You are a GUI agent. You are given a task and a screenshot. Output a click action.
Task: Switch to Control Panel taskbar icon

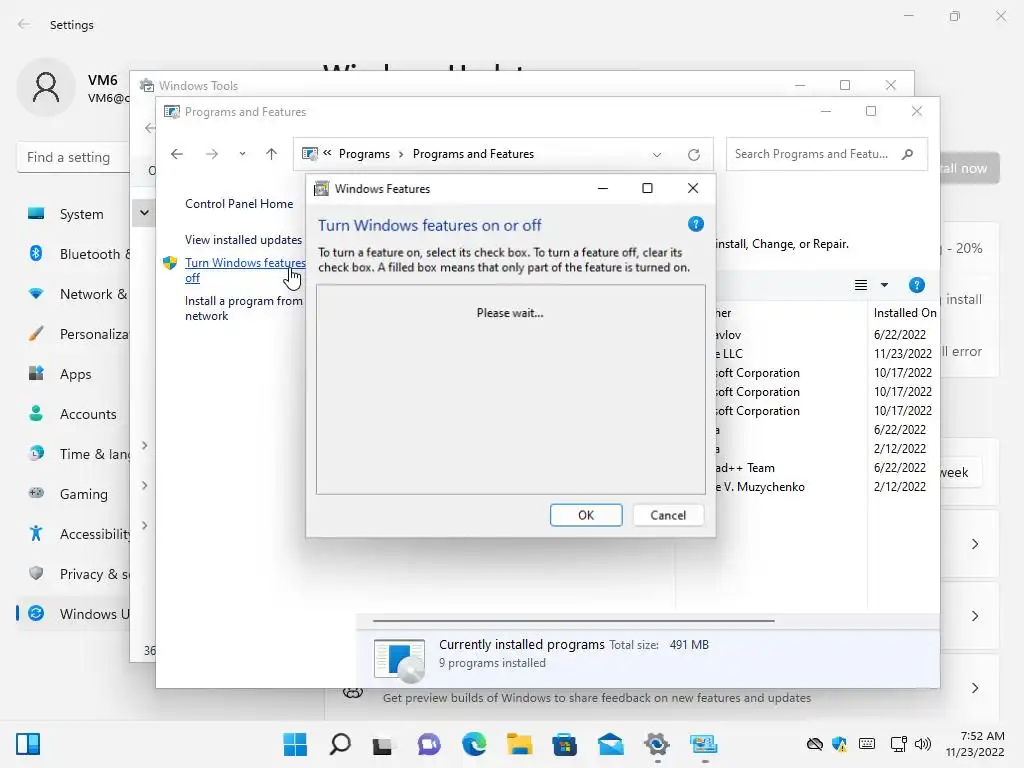(x=703, y=744)
